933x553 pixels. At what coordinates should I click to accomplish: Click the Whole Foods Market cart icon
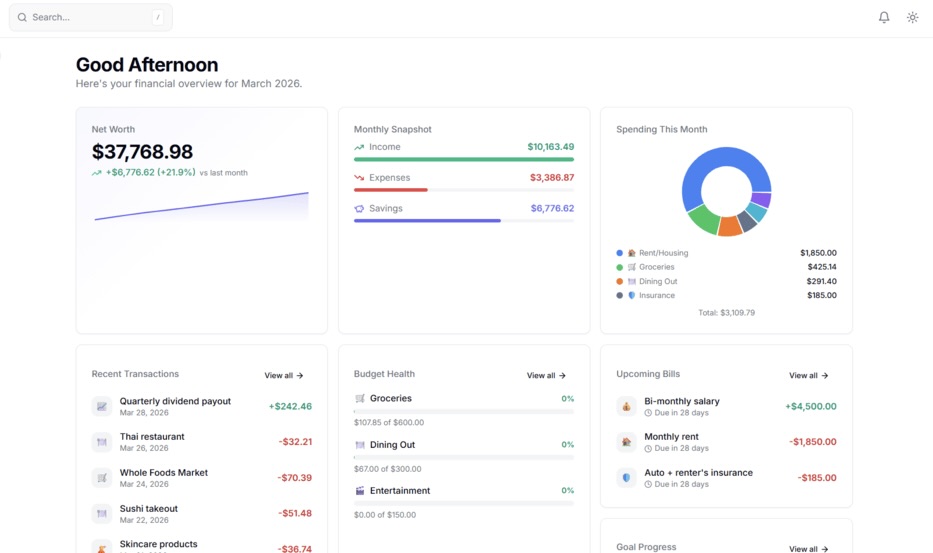coord(101,478)
